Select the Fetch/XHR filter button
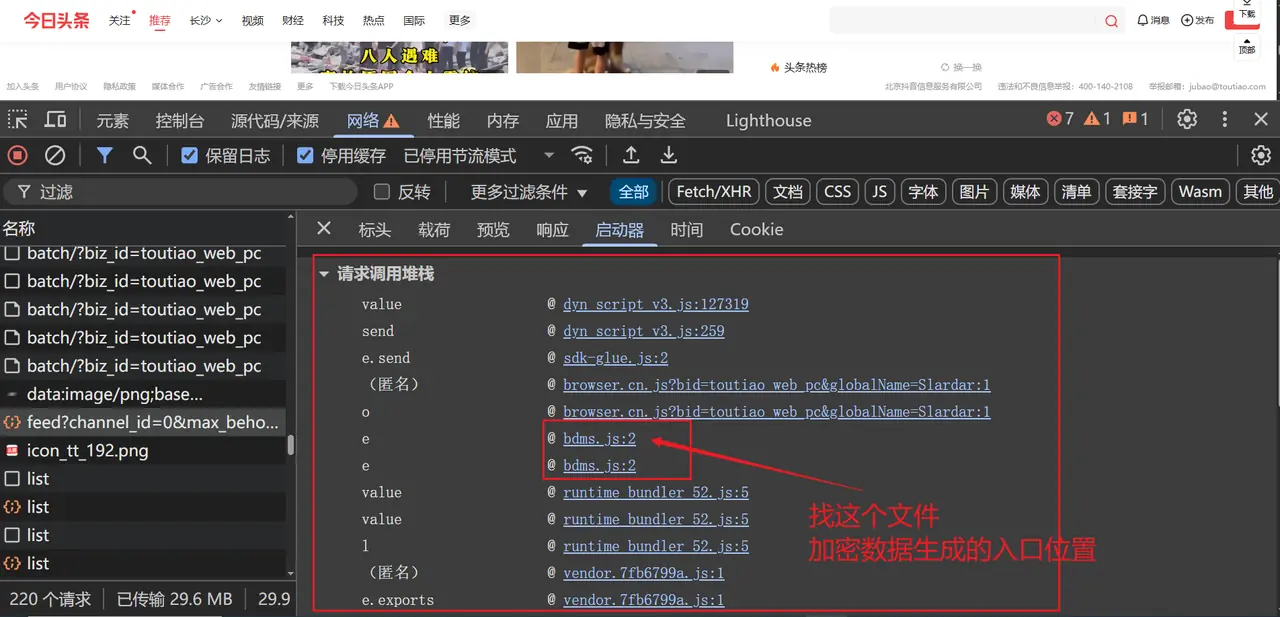This screenshot has width=1280, height=617. click(x=713, y=192)
